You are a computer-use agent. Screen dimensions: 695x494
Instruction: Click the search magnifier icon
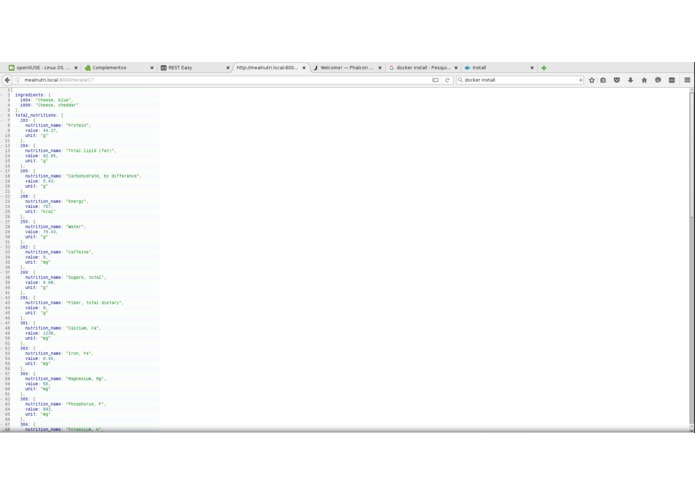[x=460, y=80]
